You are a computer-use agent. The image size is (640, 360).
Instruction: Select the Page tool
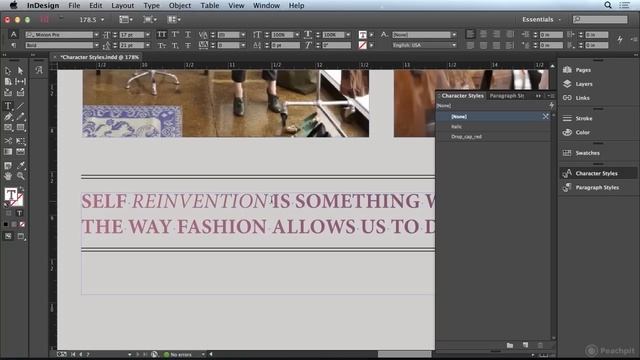[x=8, y=82]
